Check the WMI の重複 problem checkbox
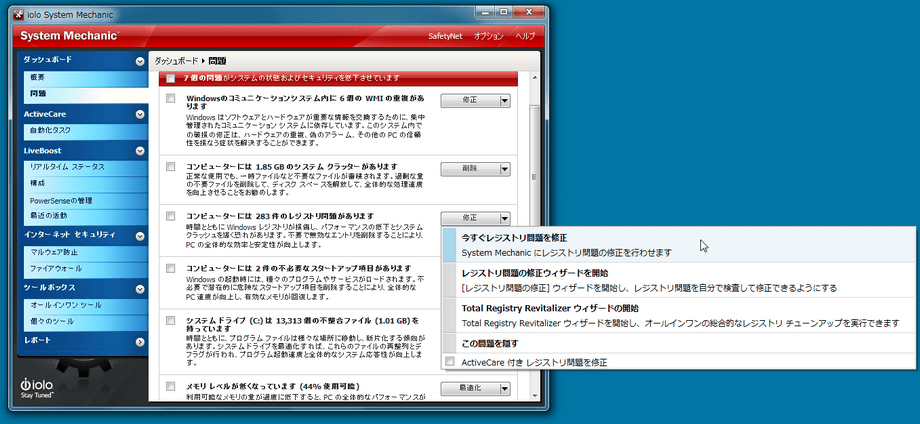This screenshot has height=424, width=920. pyautogui.click(x=170, y=99)
